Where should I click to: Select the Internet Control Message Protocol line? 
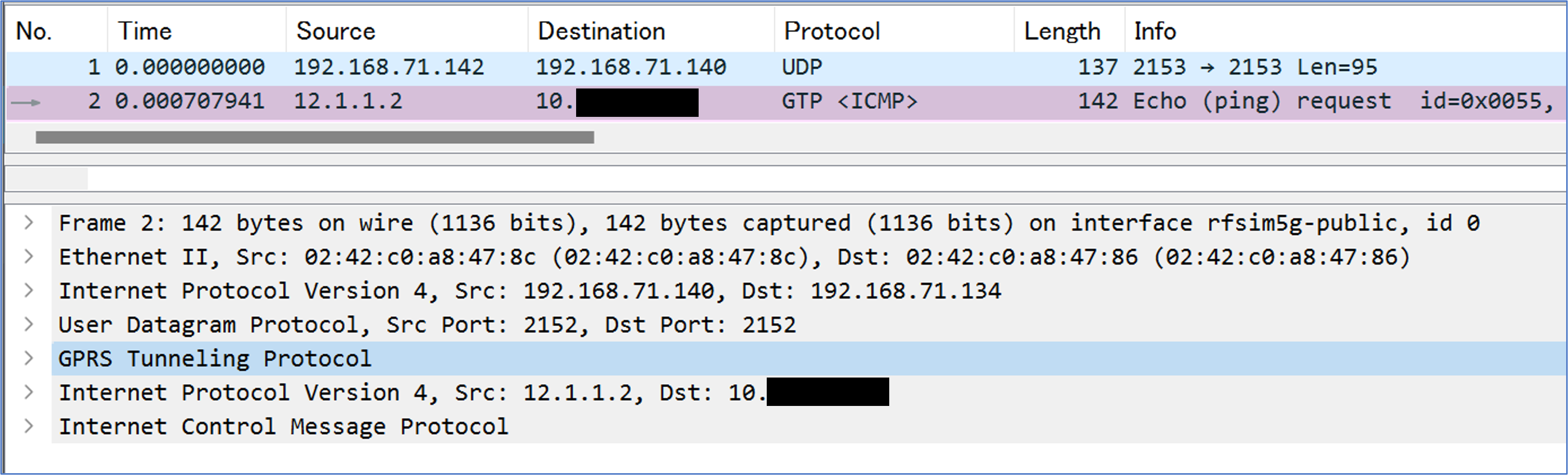click(808, 426)
